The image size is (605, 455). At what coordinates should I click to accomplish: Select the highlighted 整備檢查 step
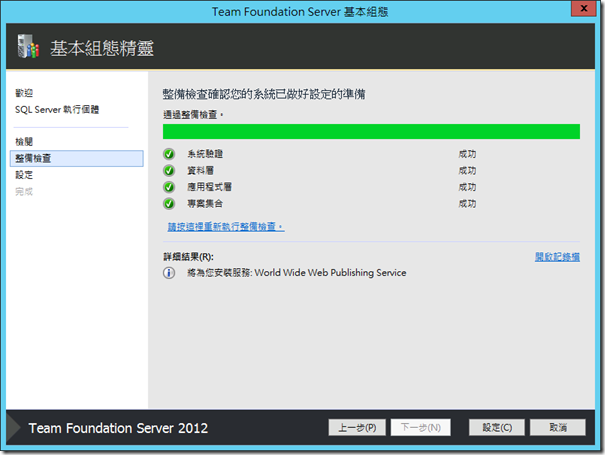(77, 158)
